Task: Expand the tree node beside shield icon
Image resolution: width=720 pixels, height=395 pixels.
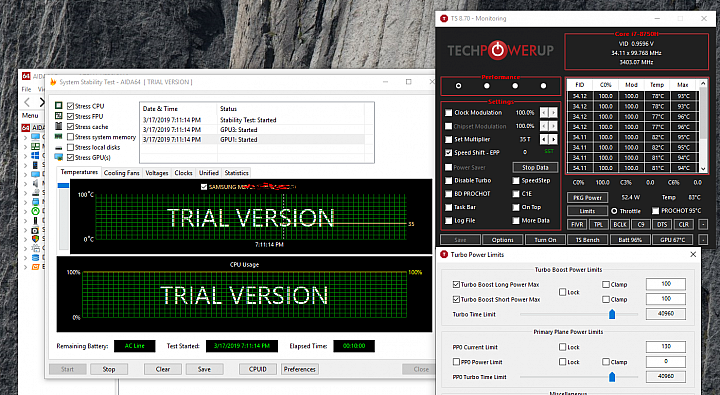Action: [x=25, y=239]
